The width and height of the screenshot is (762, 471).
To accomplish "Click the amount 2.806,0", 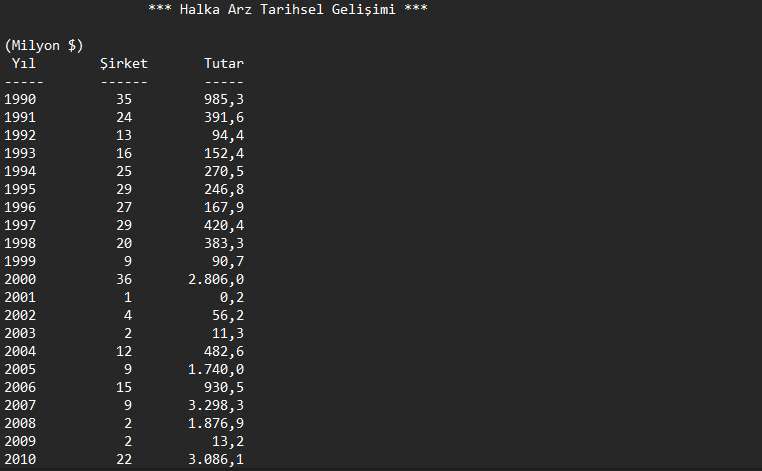I will pos(216,279).
